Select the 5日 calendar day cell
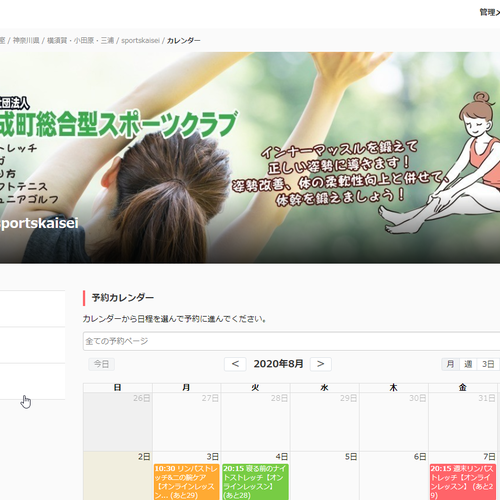This screenshot has width=500, height=500. 325,476
